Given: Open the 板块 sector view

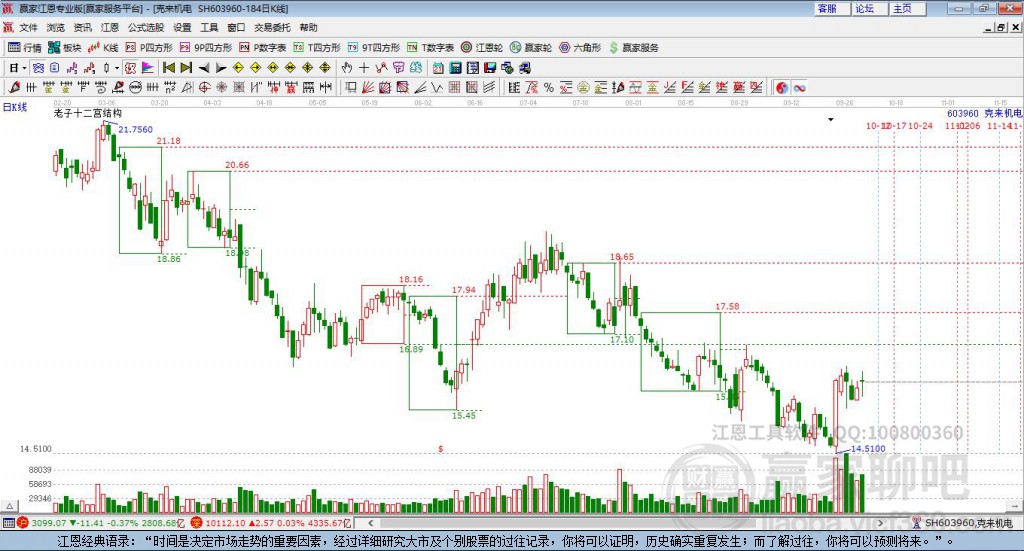Looking at the screenshot, I should 64,48.
